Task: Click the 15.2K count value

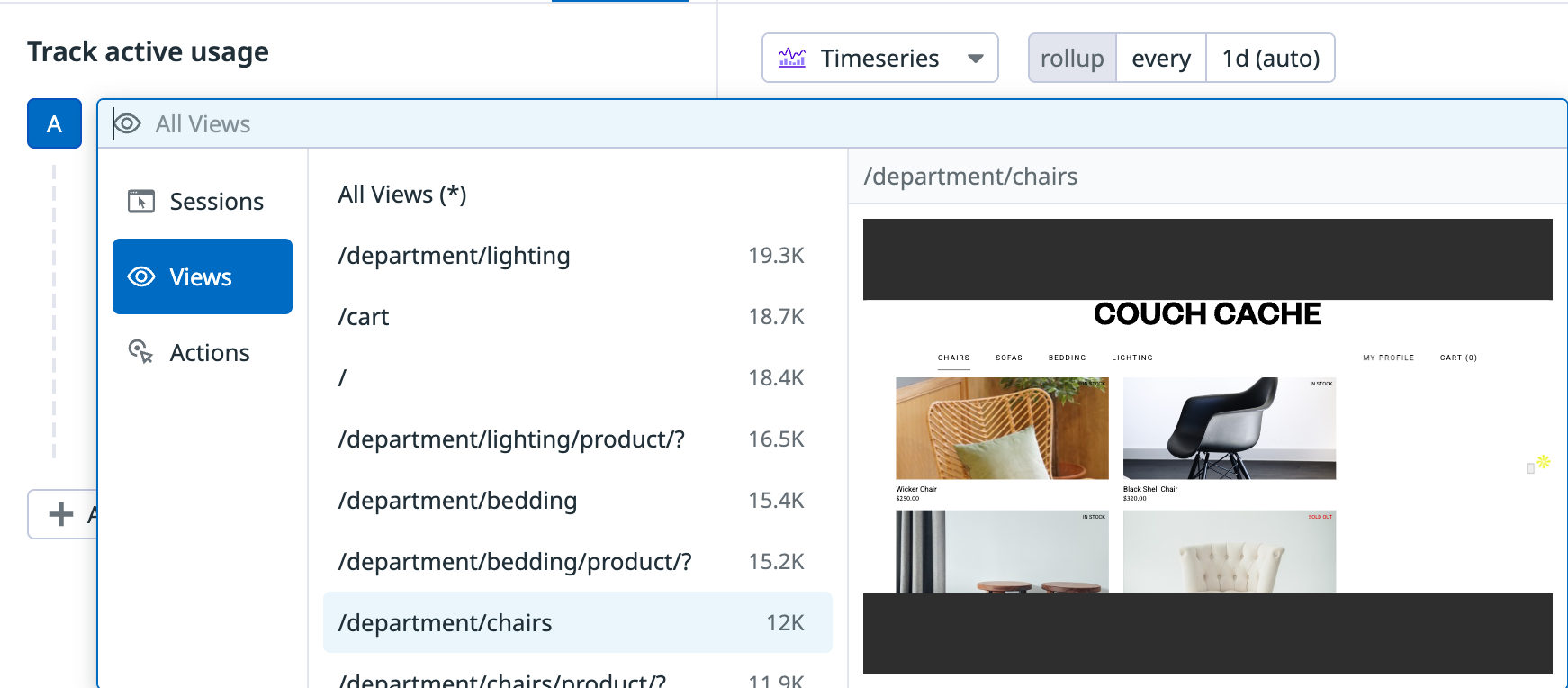Action: pos(776,561)
